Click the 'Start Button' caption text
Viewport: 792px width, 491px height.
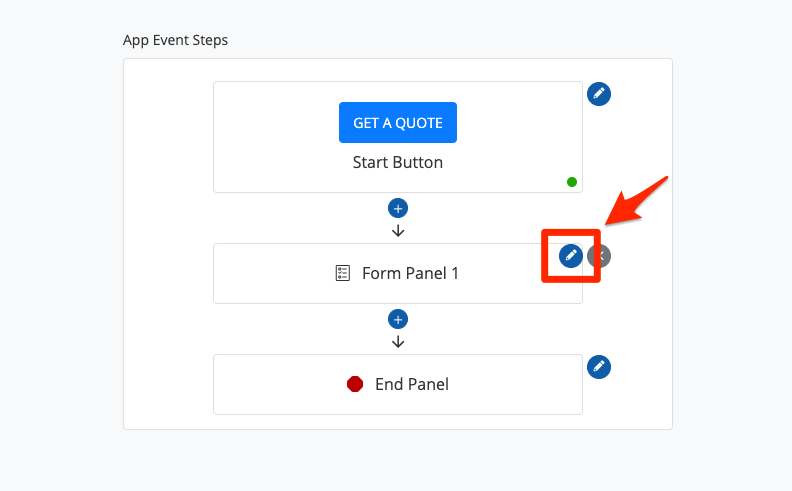(x=398, y=162)
